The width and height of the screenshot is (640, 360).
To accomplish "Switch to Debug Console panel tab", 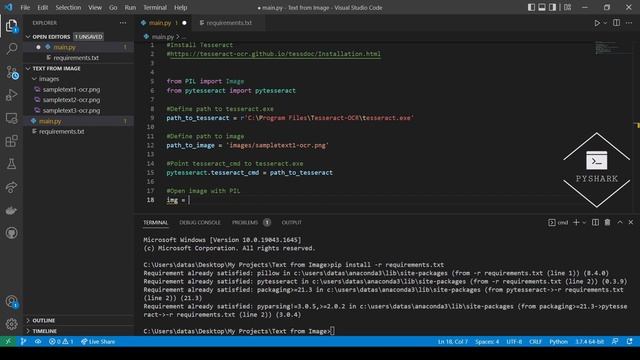I will 200,222.
